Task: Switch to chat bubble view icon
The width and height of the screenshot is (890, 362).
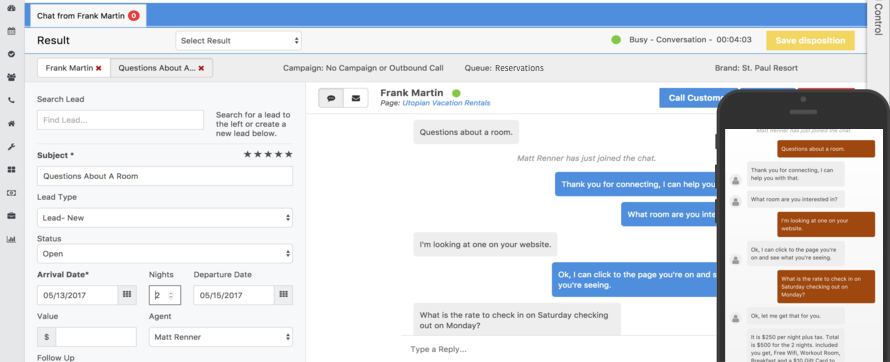Action: click(x=331, y=98)
